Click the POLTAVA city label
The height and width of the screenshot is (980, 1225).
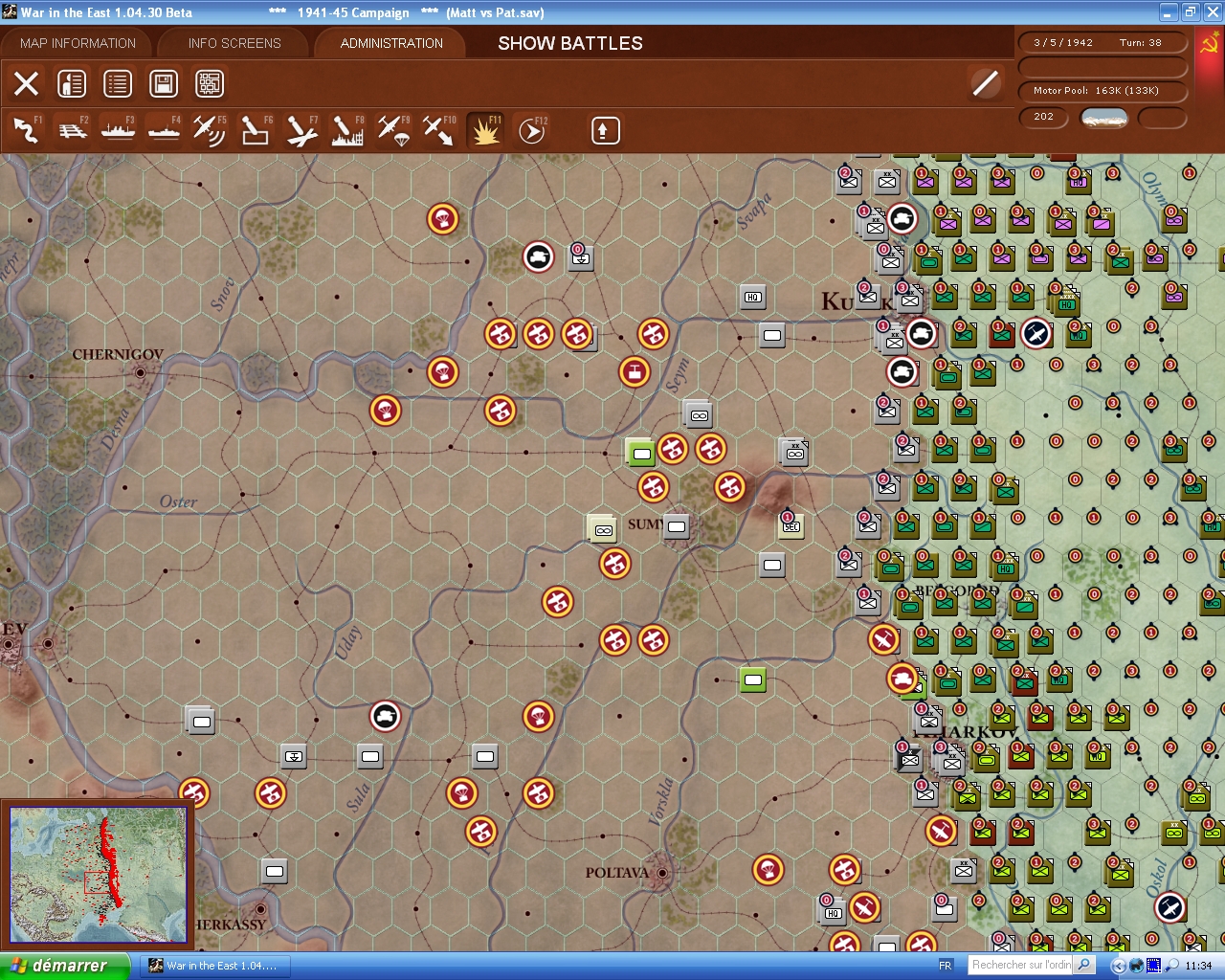[x=617, y=873]
